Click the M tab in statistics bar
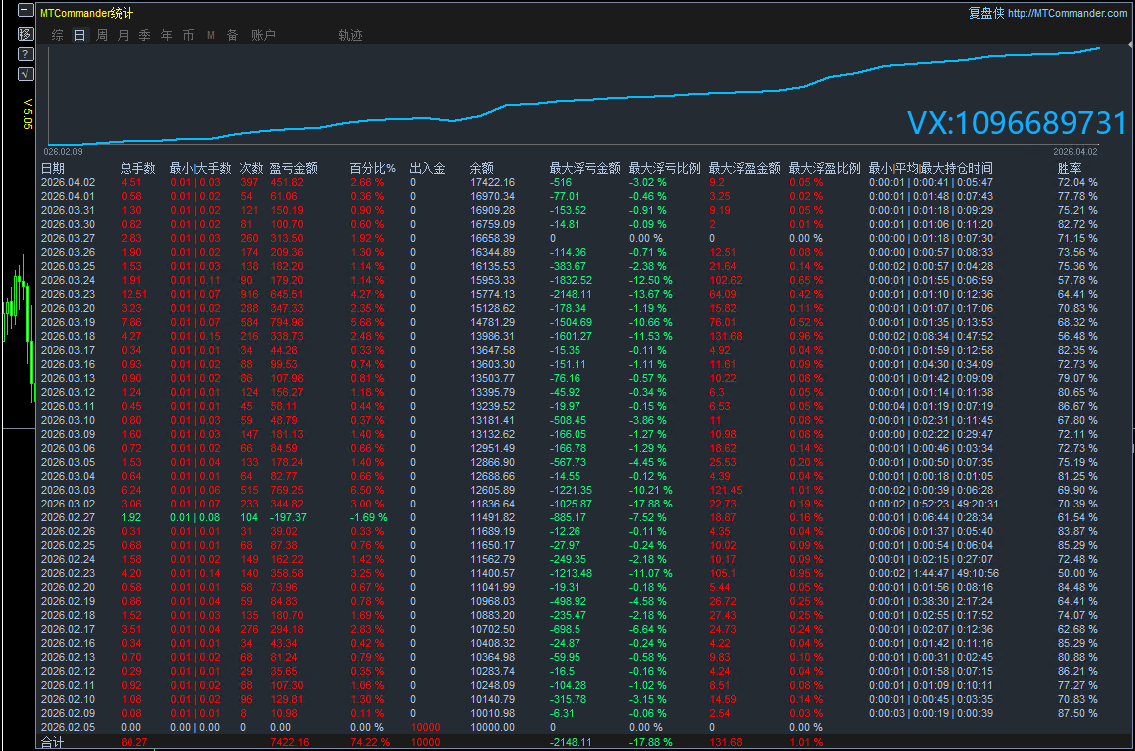The width and height of the screenshot is (1135, 751). (211, 35)
